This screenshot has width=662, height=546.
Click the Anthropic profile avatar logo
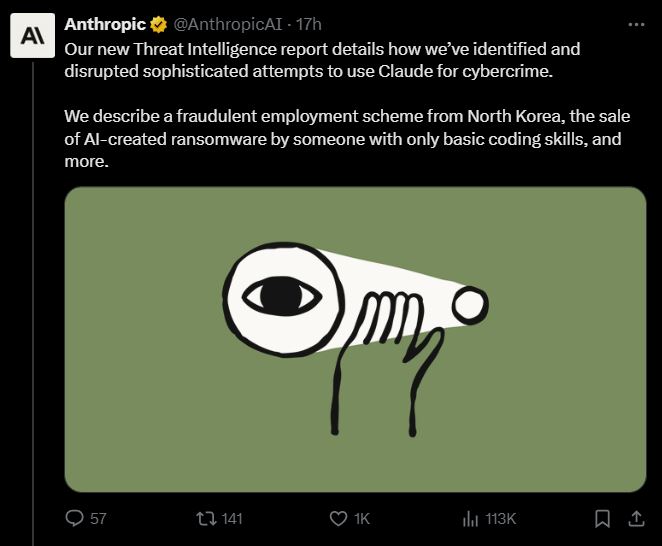(x=32, y=38)
